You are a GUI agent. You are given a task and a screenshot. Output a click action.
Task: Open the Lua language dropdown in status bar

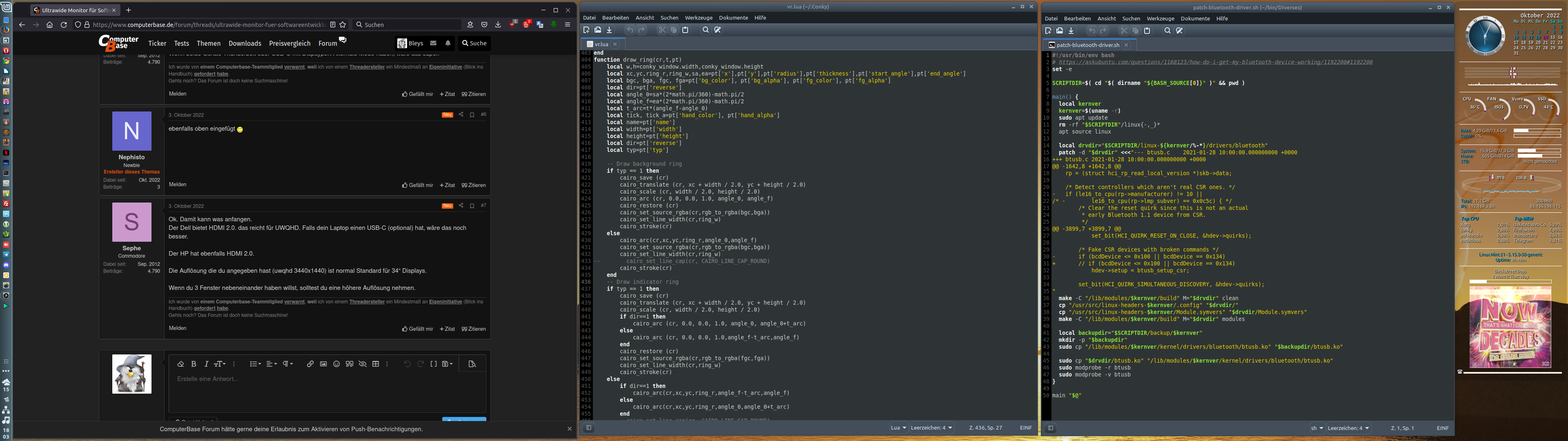click(898, 428)
